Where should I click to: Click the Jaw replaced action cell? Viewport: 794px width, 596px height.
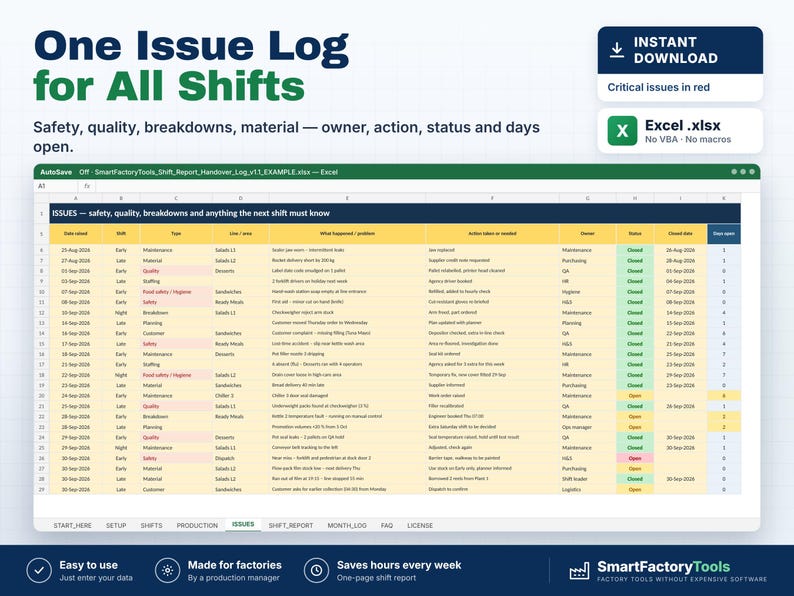pos(492,250)
